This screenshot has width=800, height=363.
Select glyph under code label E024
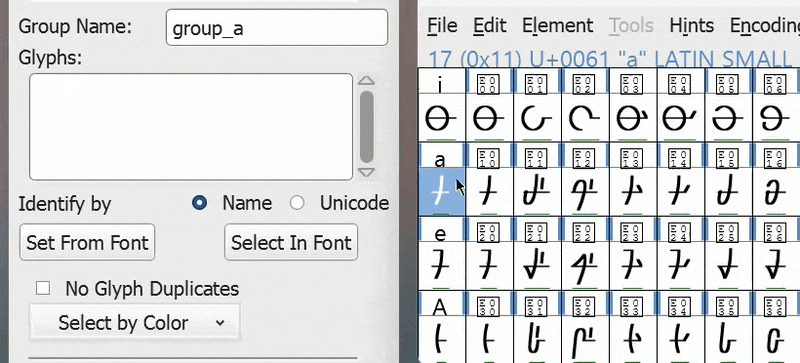coord(681,265)
